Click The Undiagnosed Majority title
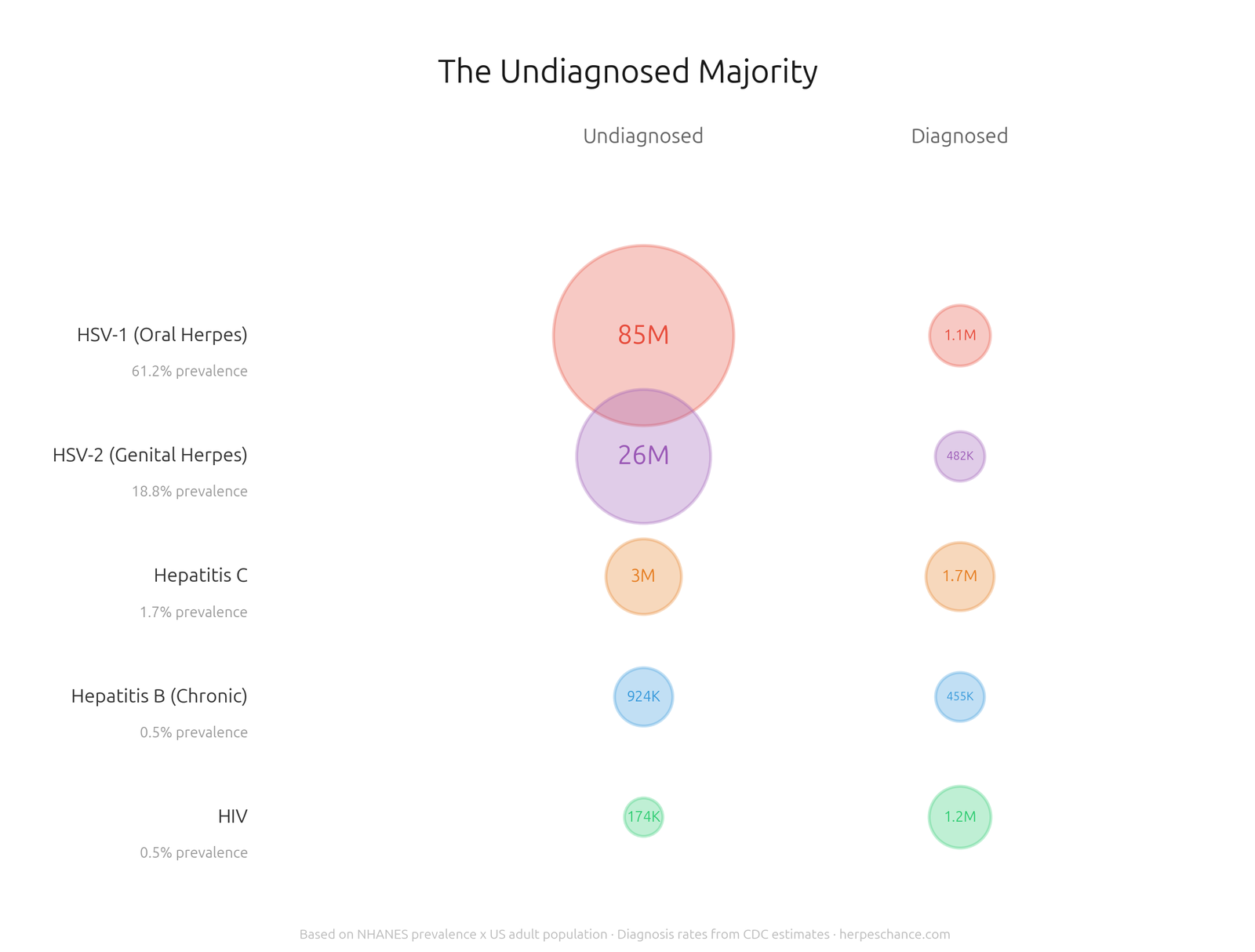The image size is (1255, 952). tap(627, 71)
